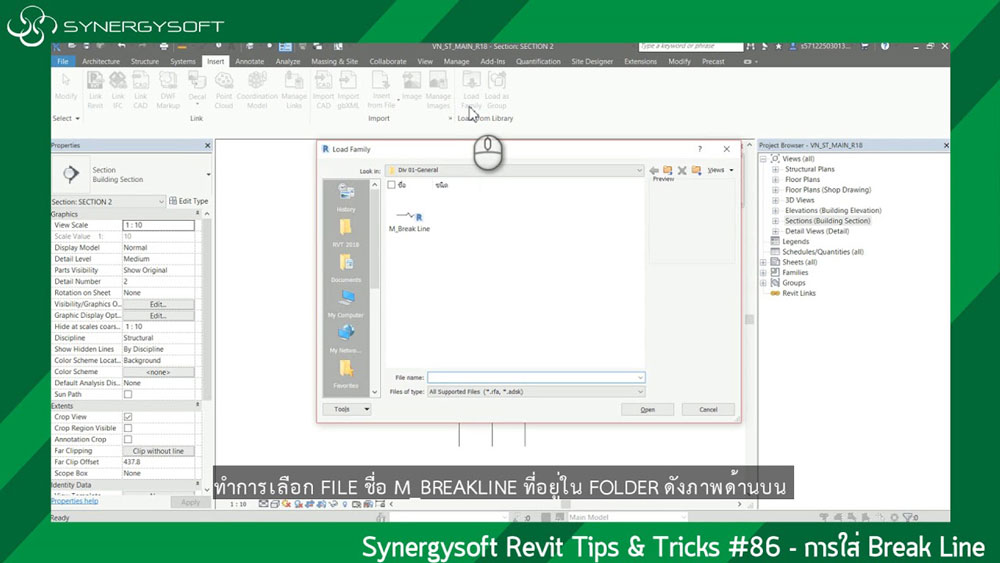Open Section: SECTION 2 selector dropdown
The height and width of the screenshot is (563, 1000).
click(x=108, y=201)
